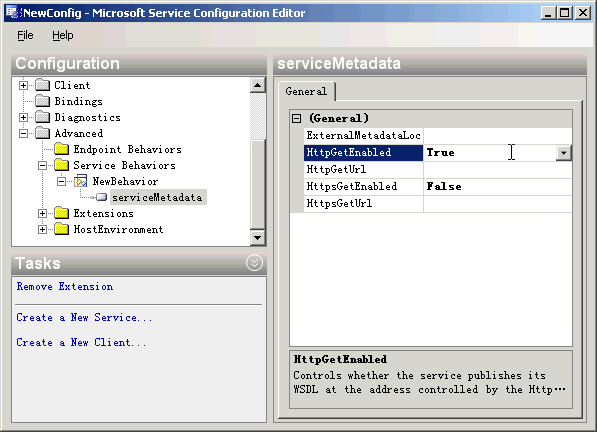Click Create a New Service link
Viewport: 597px width, 432px height.
coord(84,317)
